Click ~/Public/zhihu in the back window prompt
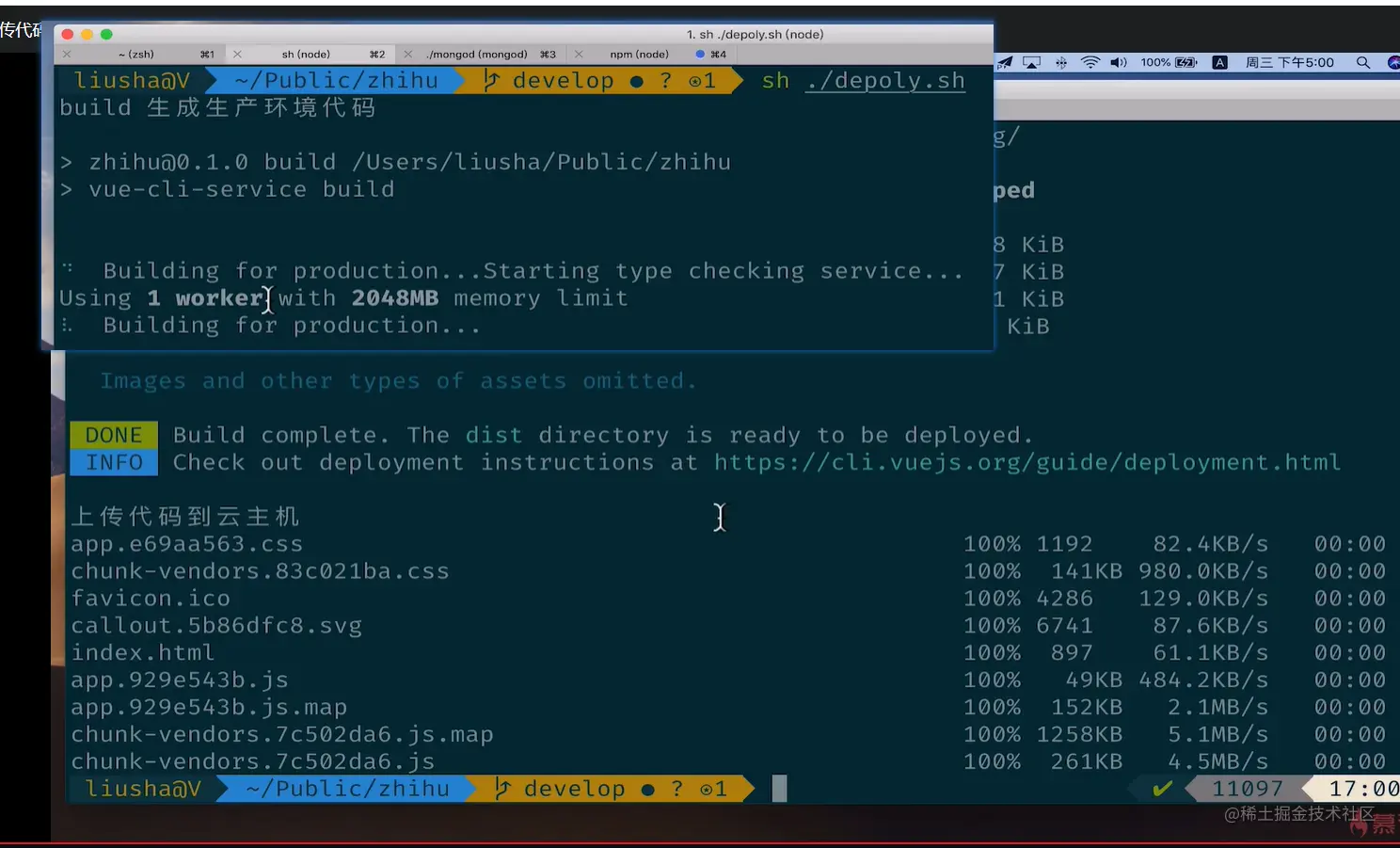 tap(347, 789)
